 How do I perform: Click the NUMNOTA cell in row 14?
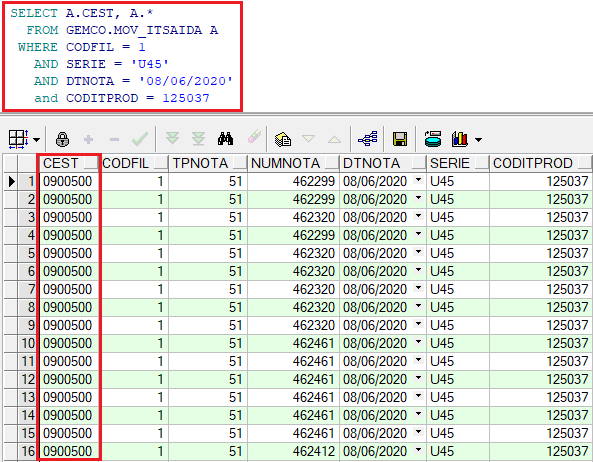pos(293,415)
